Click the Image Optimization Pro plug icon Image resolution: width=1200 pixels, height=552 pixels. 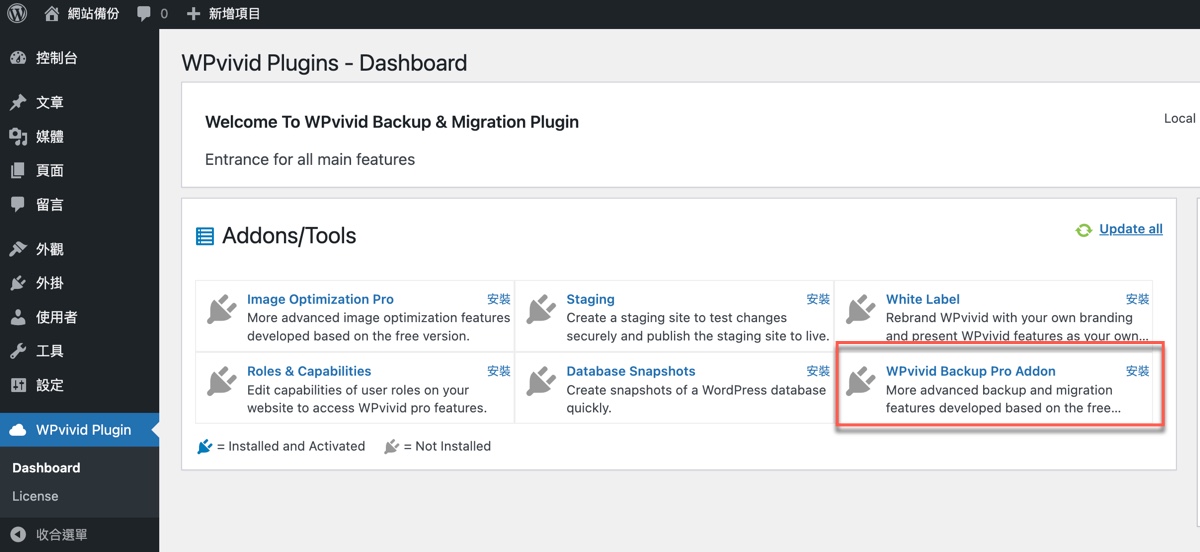222,309
